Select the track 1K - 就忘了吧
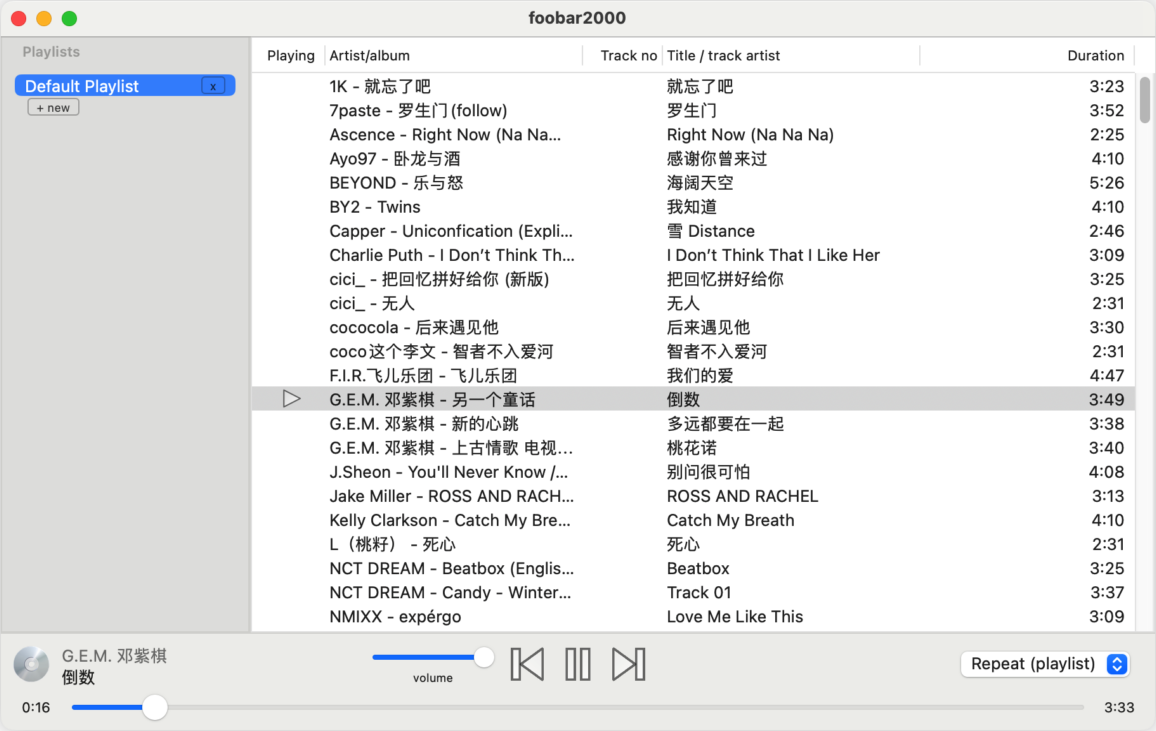This screenshot has width=1156, height=731. click(693, 86)
